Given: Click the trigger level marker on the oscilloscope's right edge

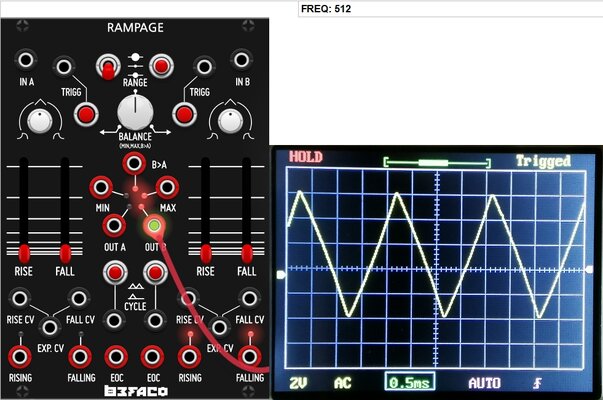Looking at the screenshot, I should (x=590, y=270).
